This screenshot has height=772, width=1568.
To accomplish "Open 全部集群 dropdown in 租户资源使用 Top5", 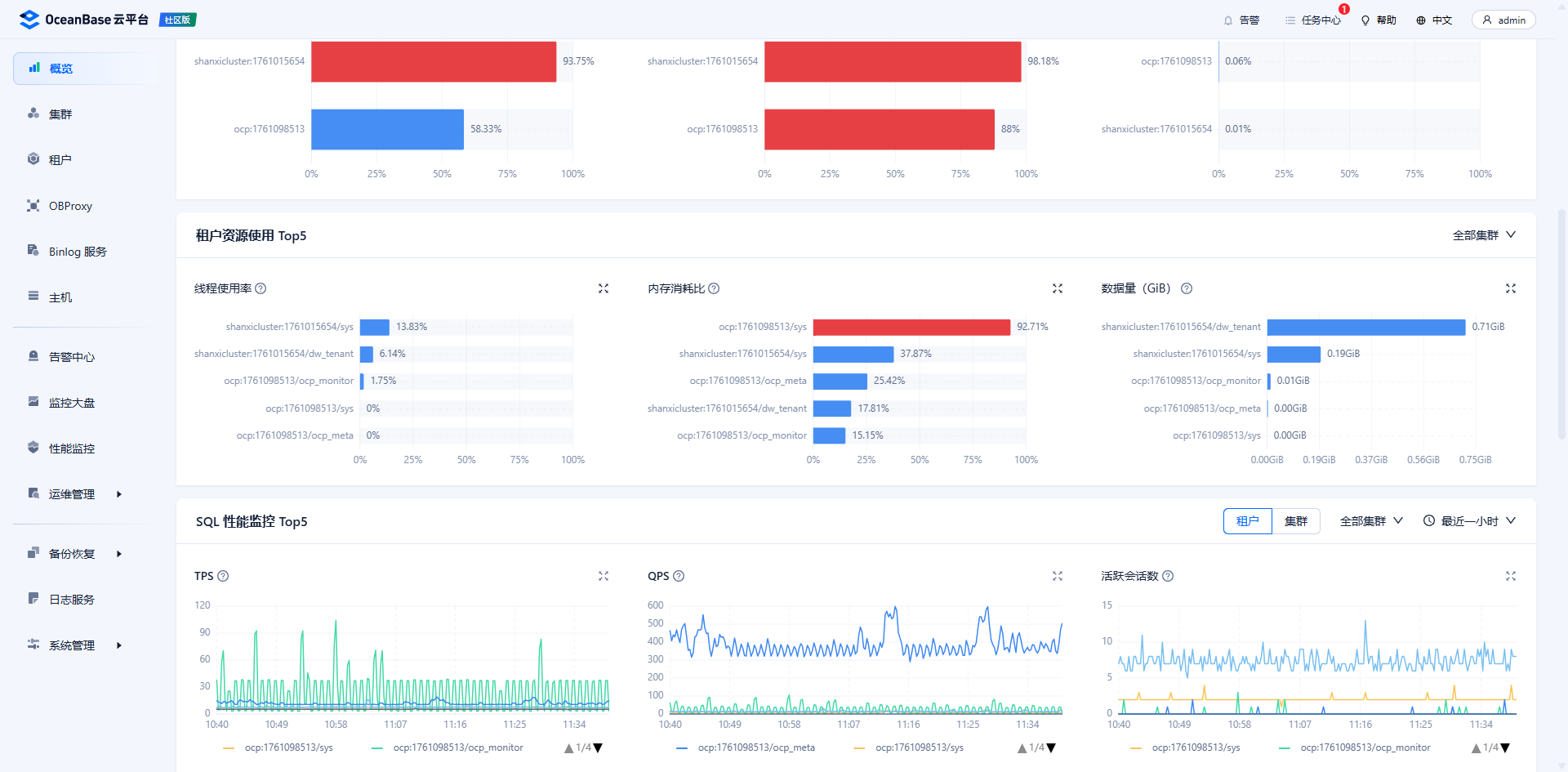I will pos(1484,235).
